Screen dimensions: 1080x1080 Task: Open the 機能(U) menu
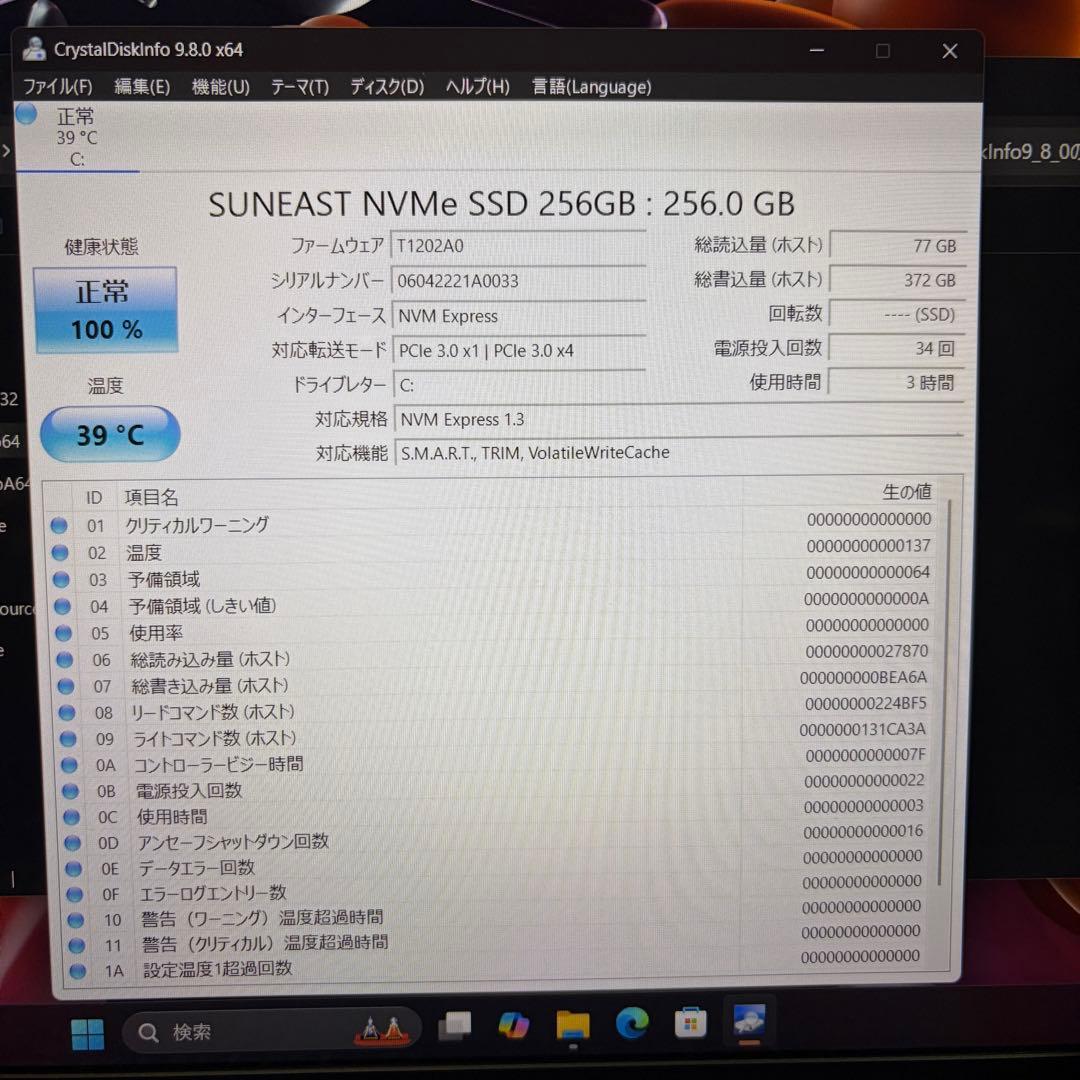219,87
